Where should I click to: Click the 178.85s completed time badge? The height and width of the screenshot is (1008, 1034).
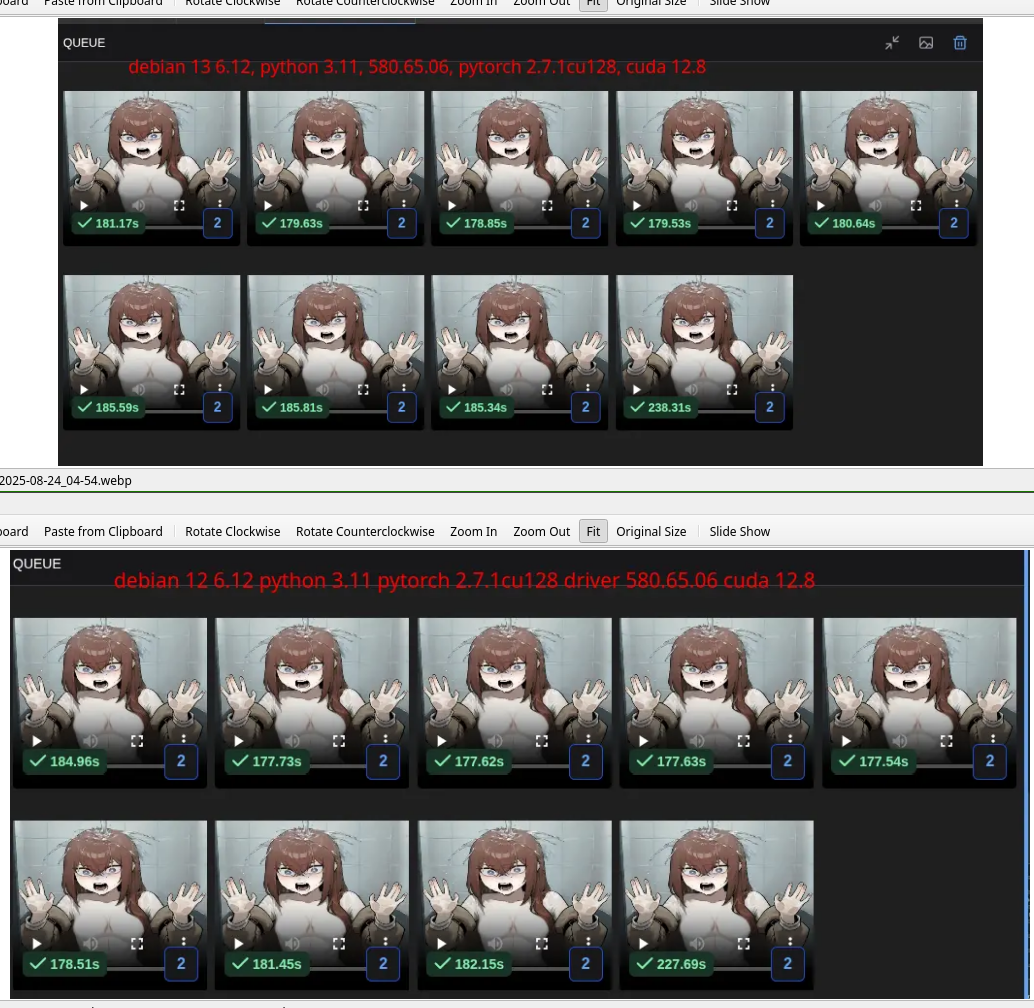(477, 223)
